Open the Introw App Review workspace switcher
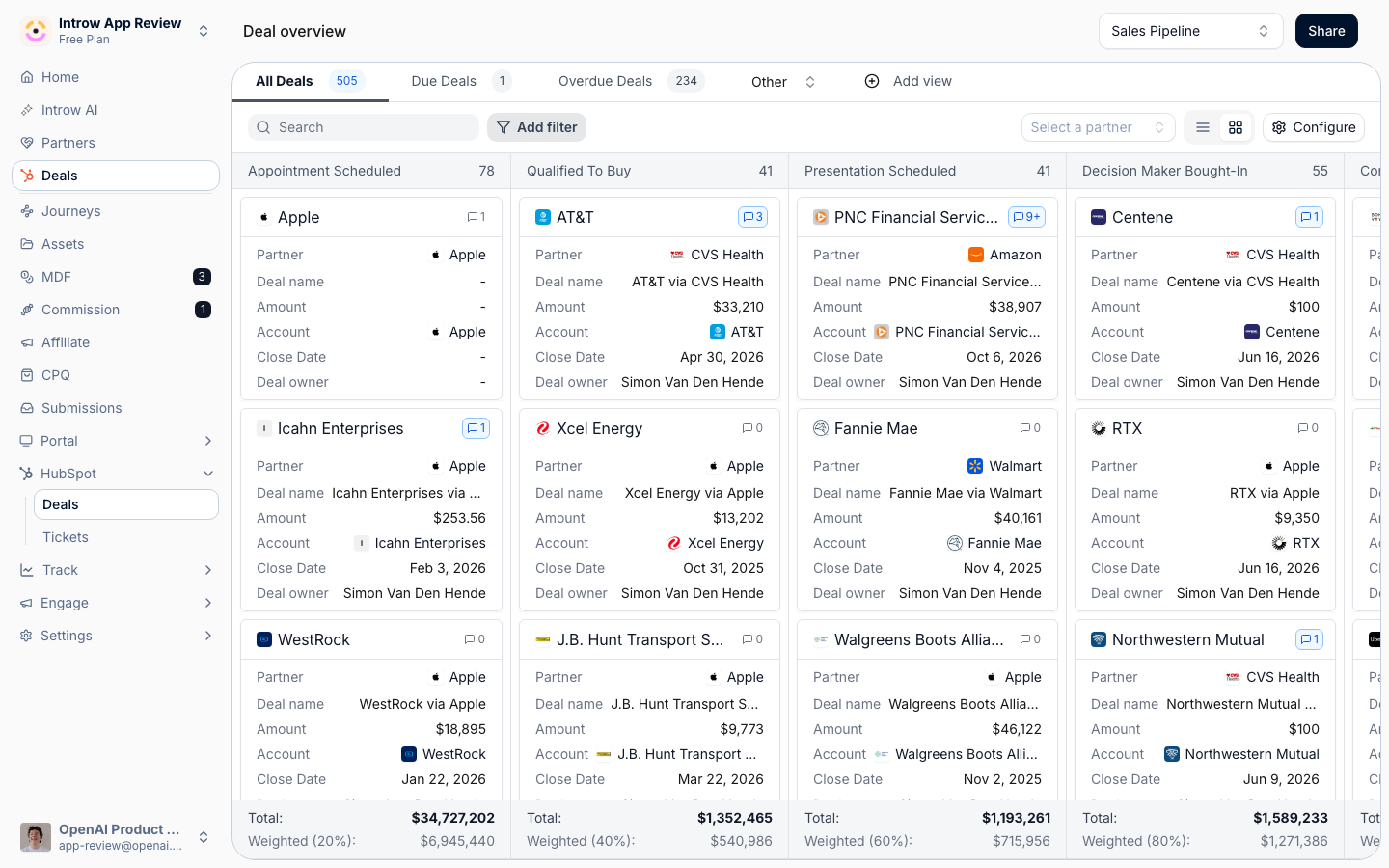Screen dimensions: 1389x868 pos(116,31)
